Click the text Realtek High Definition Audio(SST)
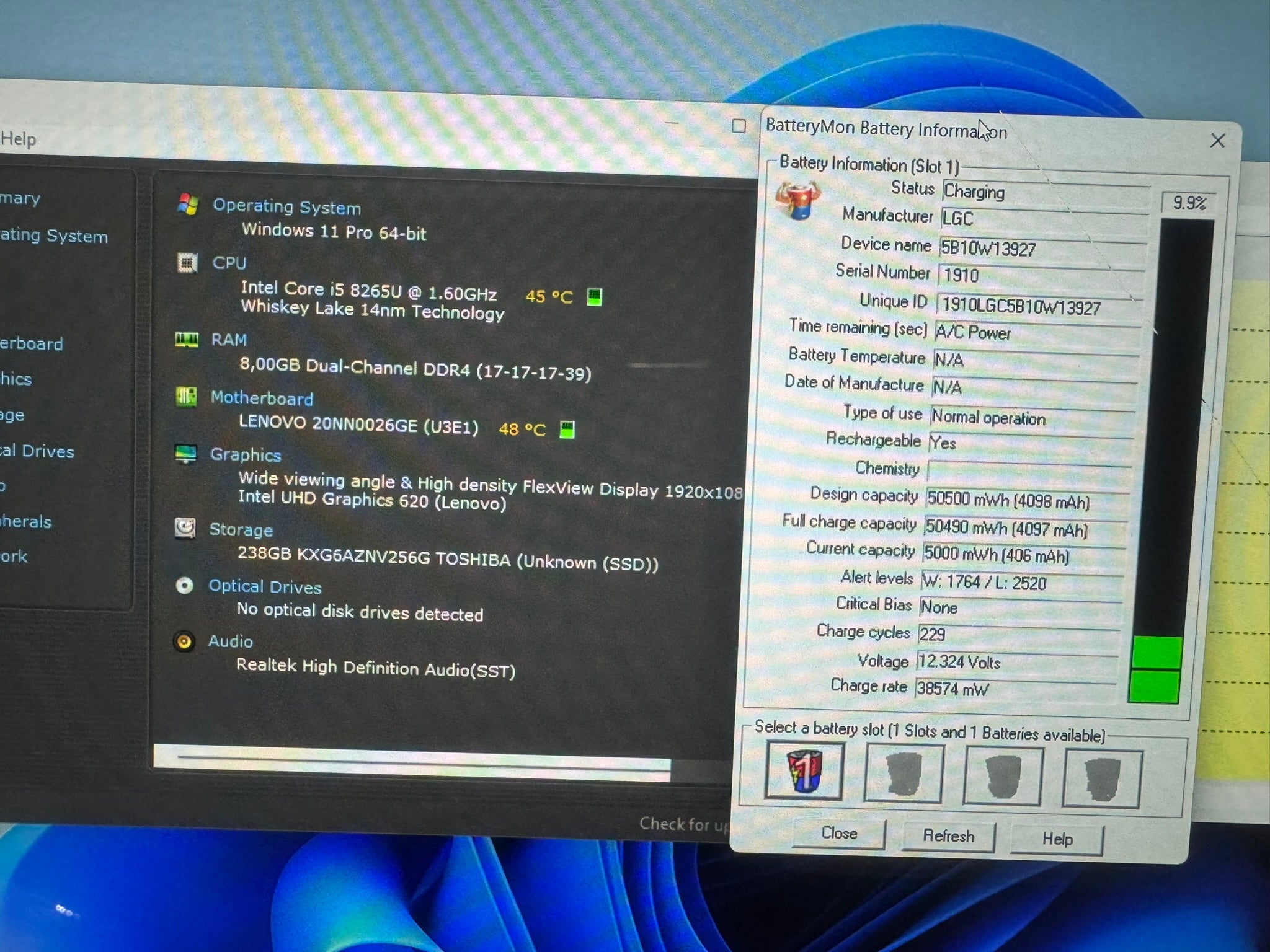 tap(376, 668)
